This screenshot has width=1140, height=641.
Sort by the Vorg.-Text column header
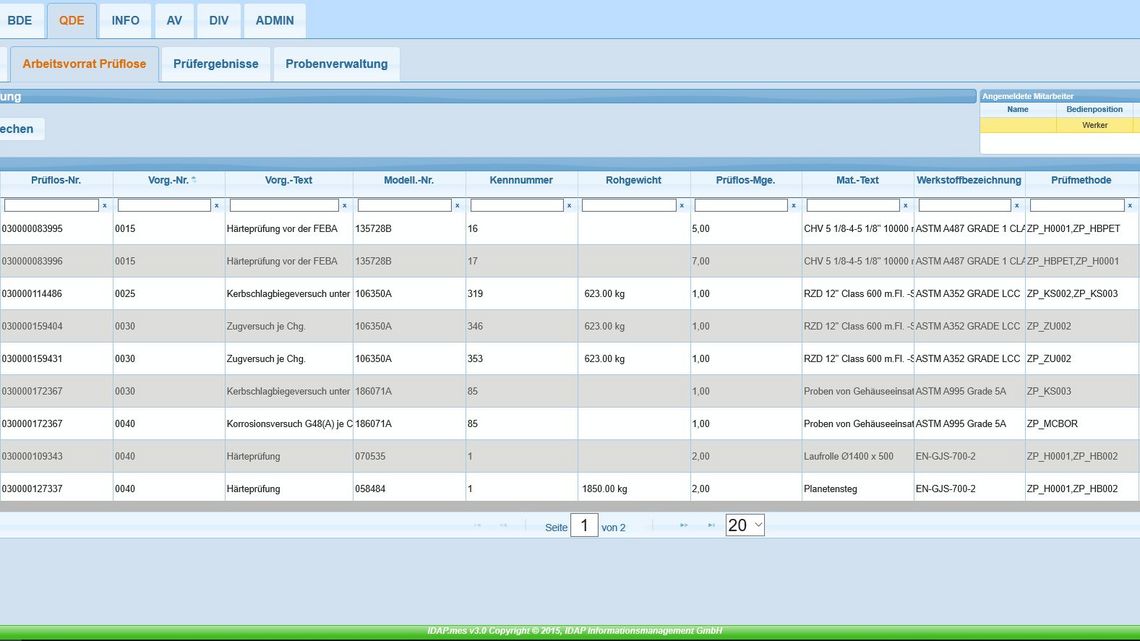(x=289, y=180)
